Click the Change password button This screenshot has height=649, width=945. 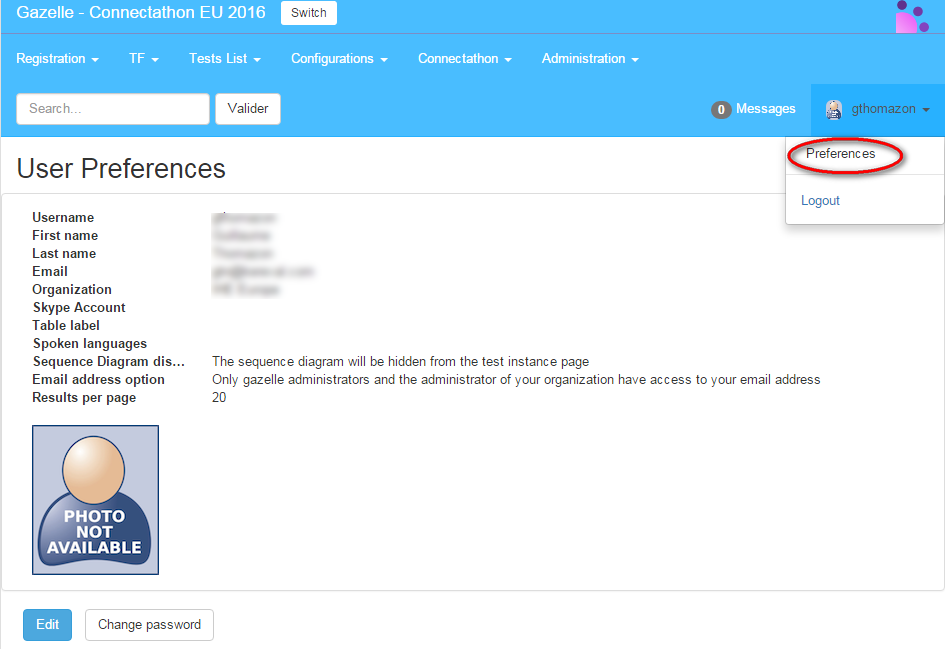click(149, 625)
